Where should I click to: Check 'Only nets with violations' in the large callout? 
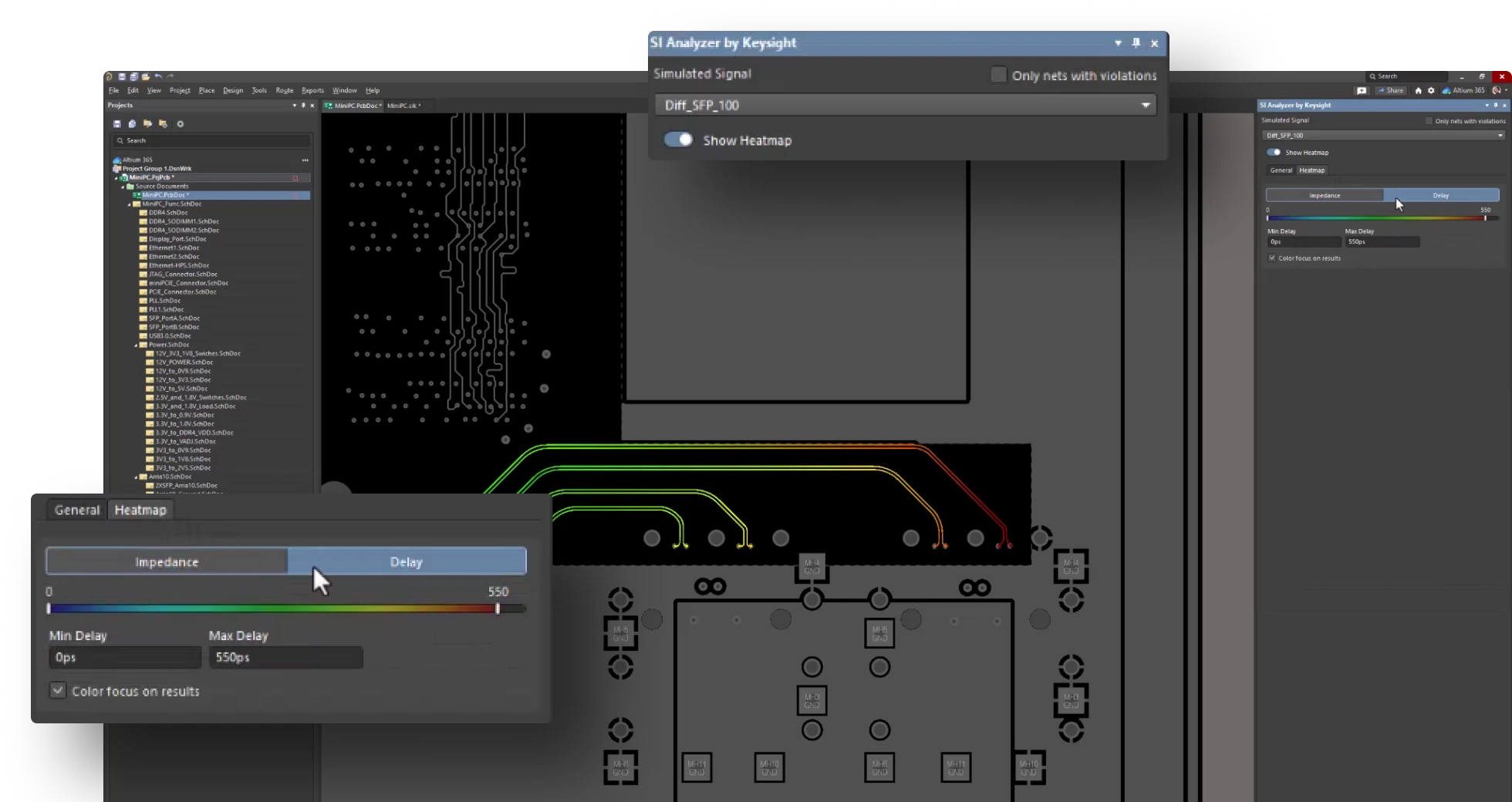click(x=998, y=75)
